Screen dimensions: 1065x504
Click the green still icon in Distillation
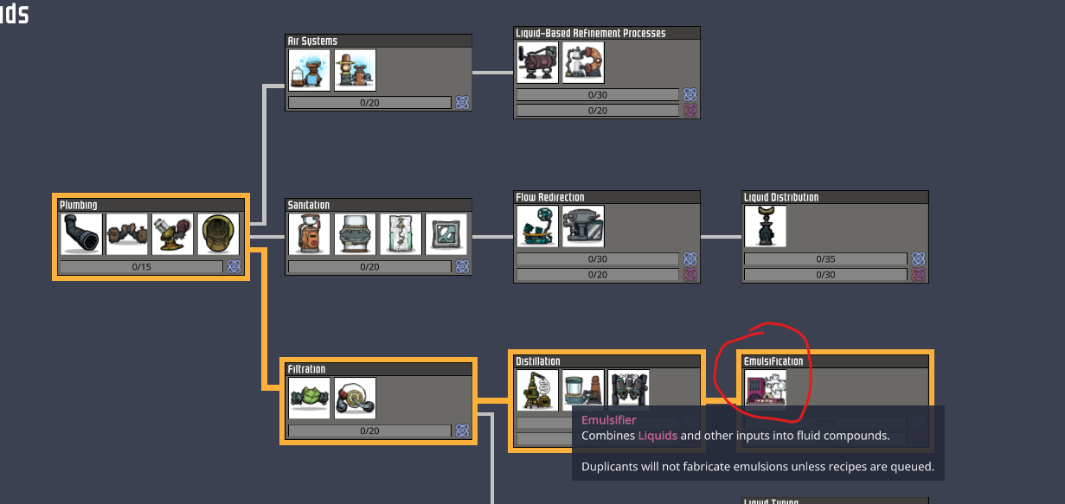coord(537,390)
